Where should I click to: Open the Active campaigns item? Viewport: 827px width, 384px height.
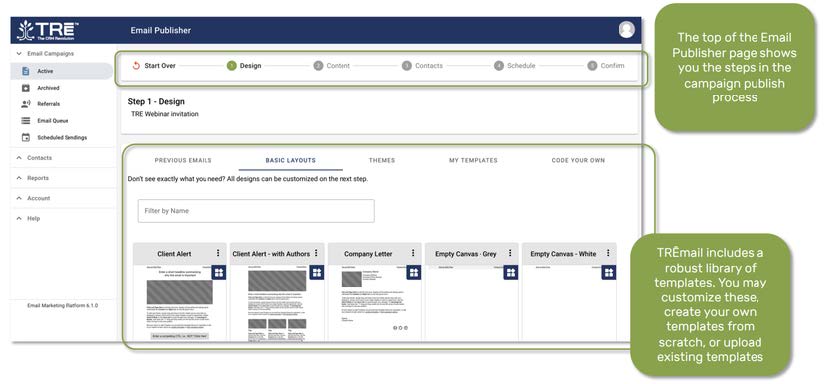[x=62, y=71]
